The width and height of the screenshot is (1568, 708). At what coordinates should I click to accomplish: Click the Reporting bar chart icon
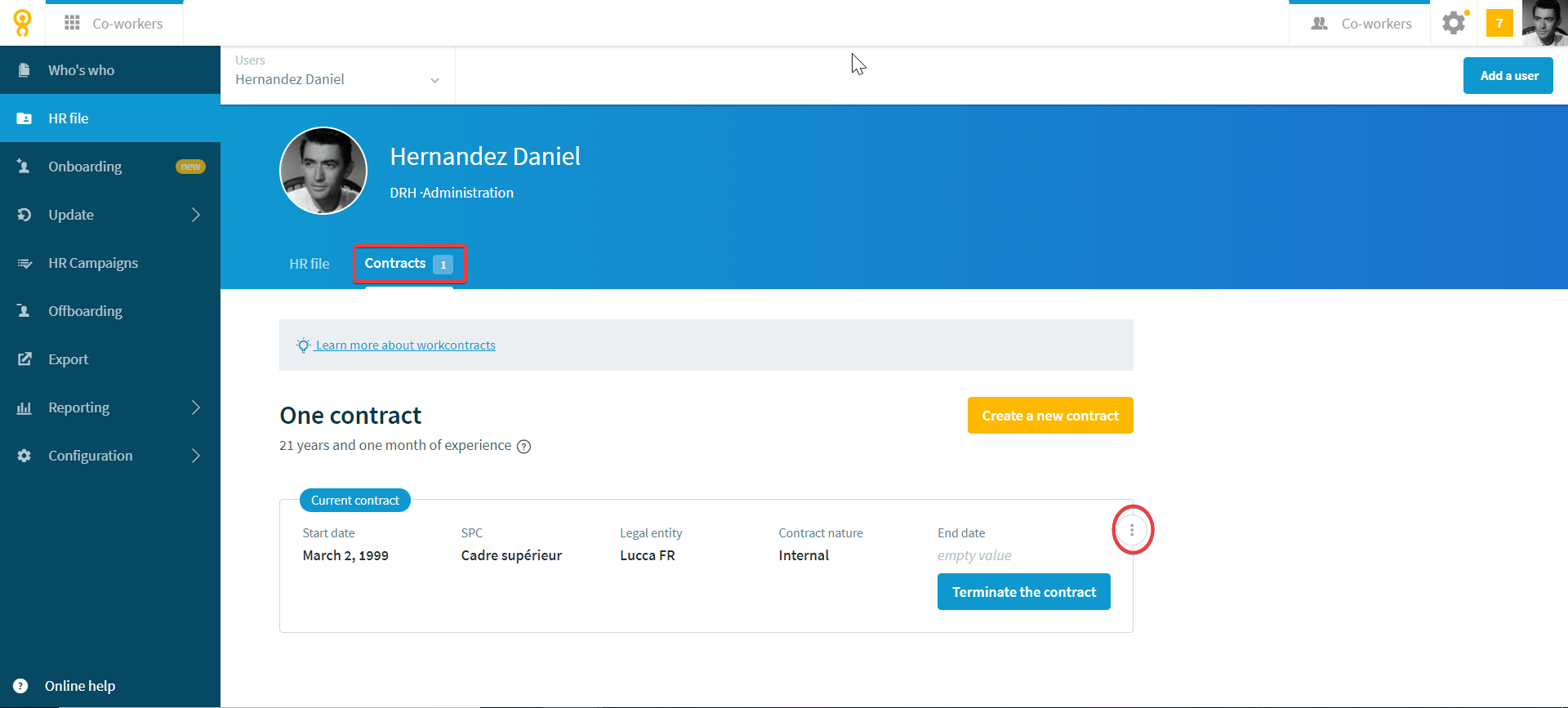[24, 407]
